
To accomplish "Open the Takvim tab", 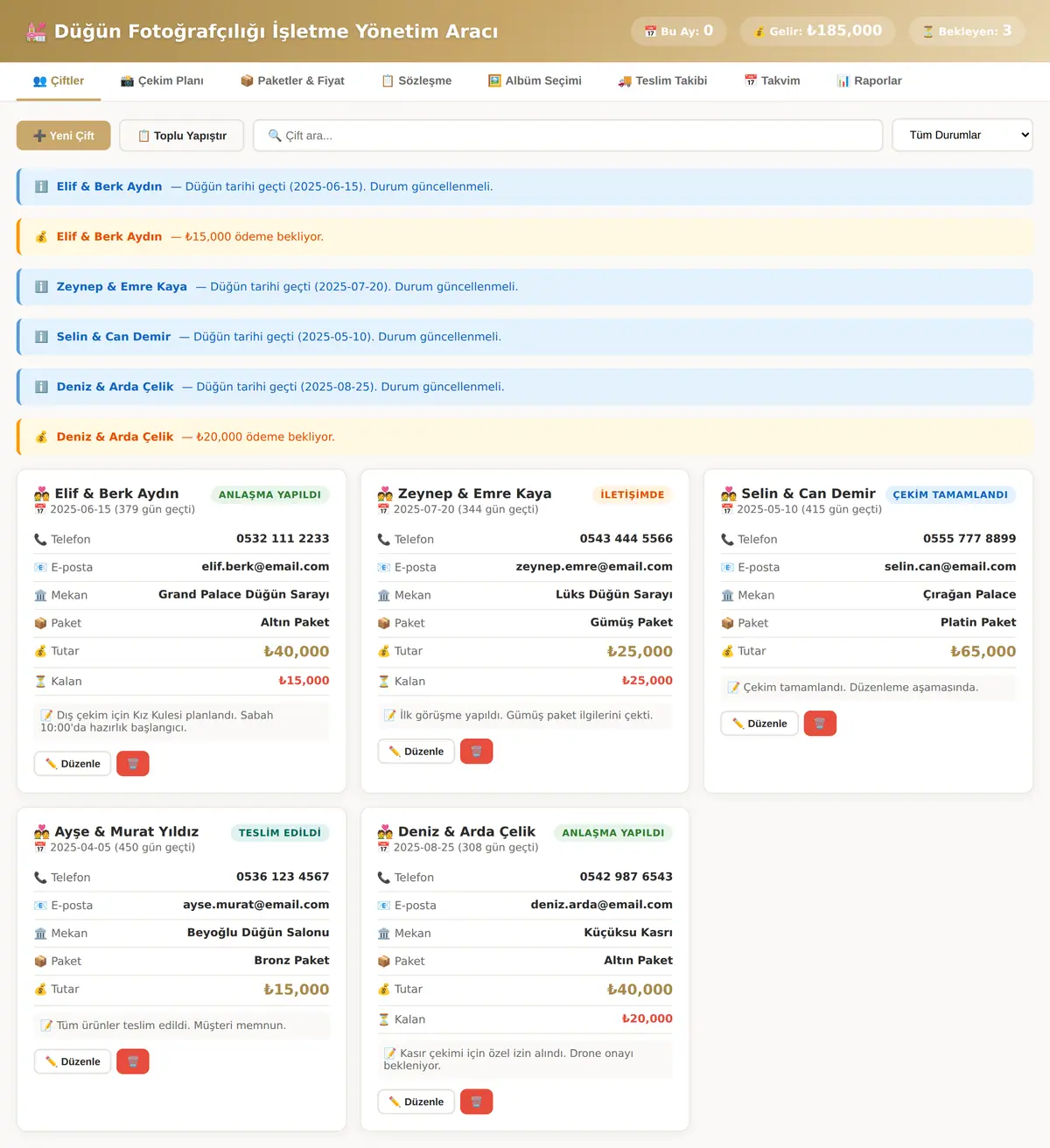I will [772, 80].
